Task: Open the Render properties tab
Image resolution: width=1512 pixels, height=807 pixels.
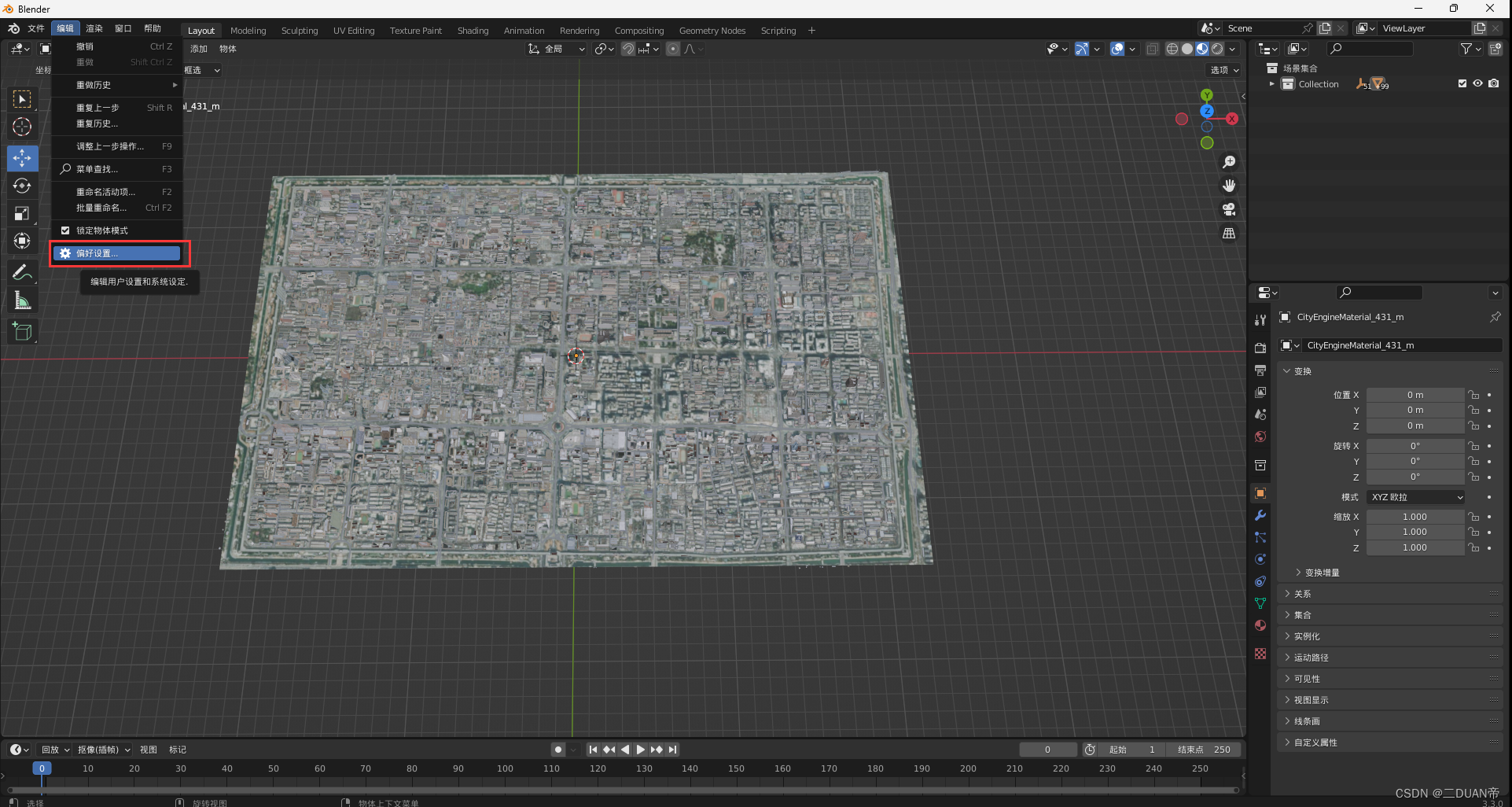Action: pos(1260,348)
